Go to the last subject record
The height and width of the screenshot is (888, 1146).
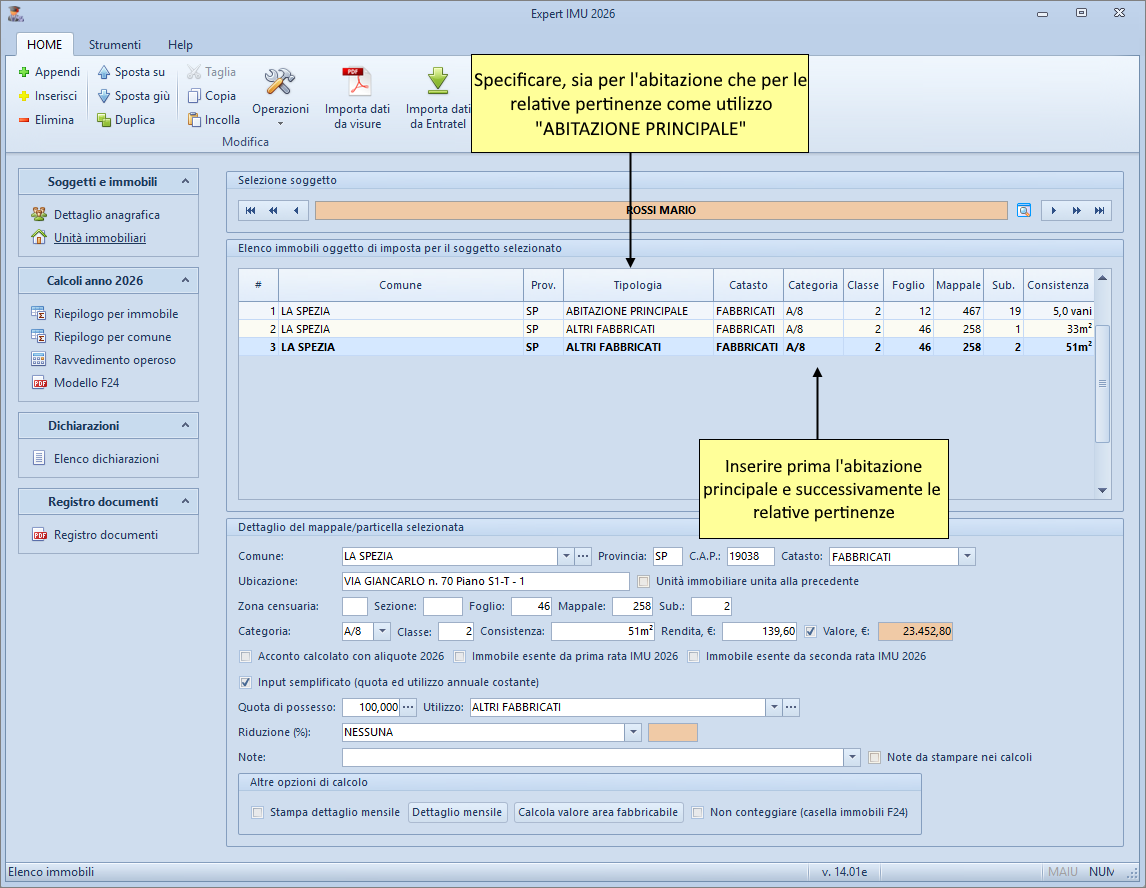pos(1100,210)
